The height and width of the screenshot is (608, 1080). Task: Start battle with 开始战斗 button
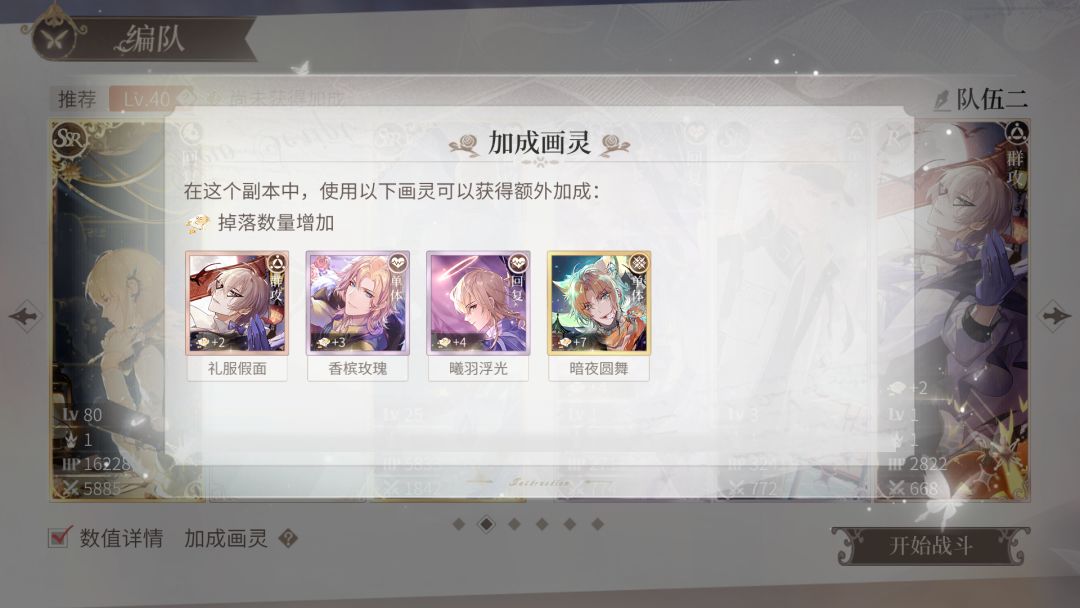[931, 546]
